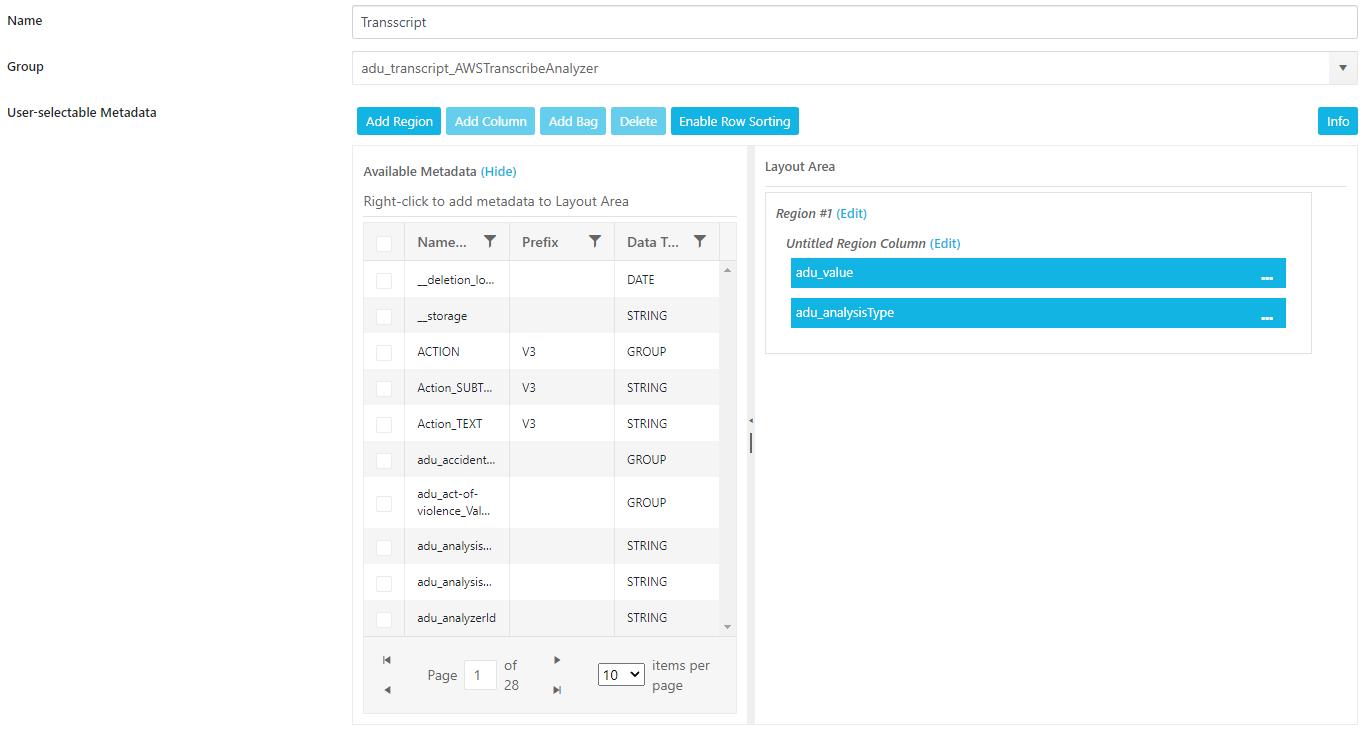The width and height of the screenshot is (1367, 737).
Task: Click Enable Row Sorting button
Action: [734, 121]
